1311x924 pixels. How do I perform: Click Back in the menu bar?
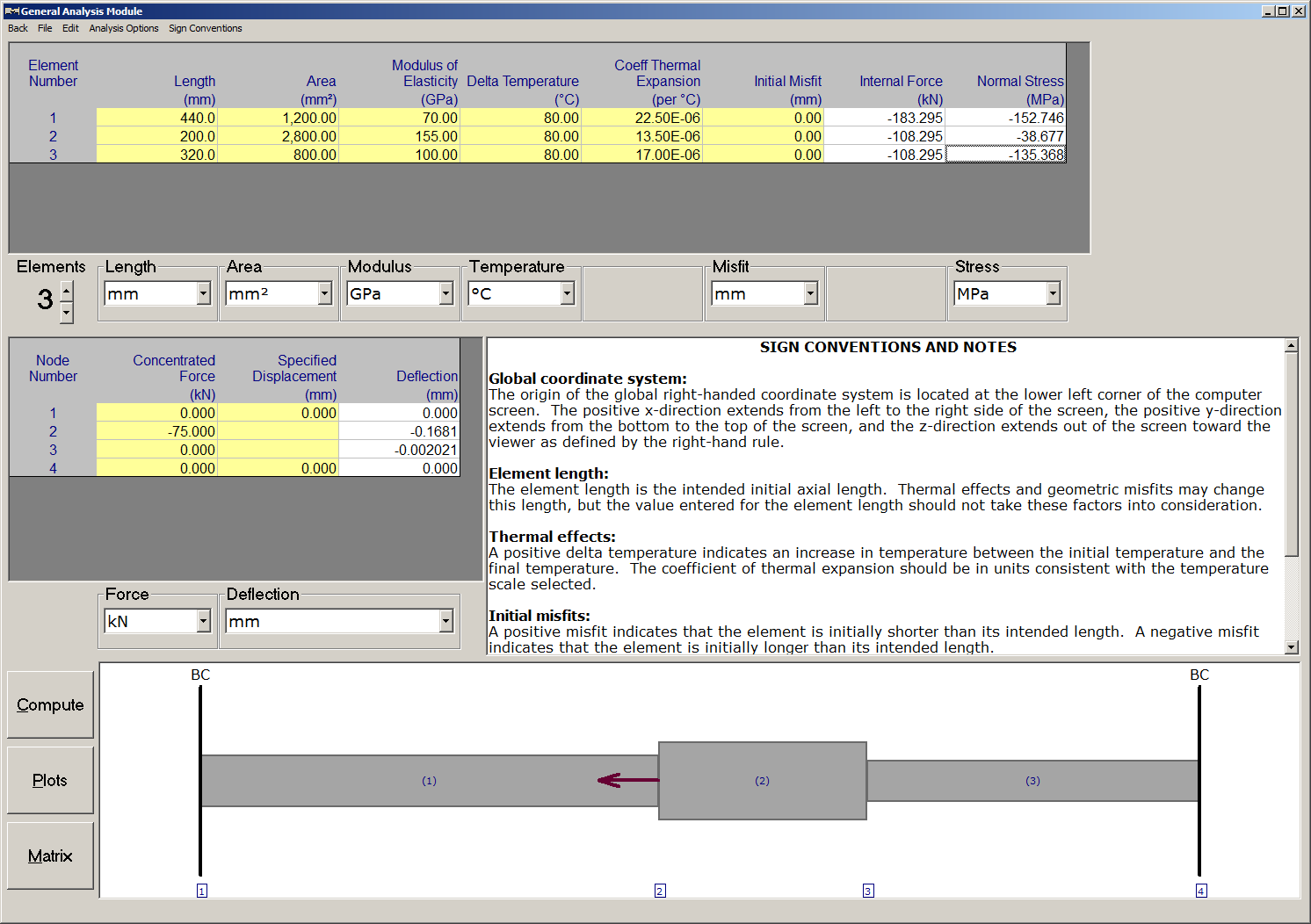17,28
